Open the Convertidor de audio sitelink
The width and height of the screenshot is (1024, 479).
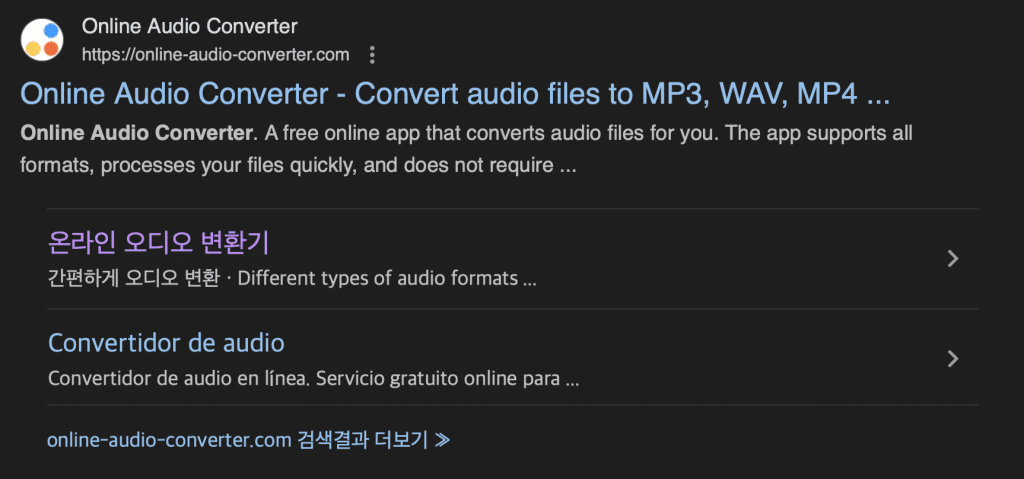166,343
